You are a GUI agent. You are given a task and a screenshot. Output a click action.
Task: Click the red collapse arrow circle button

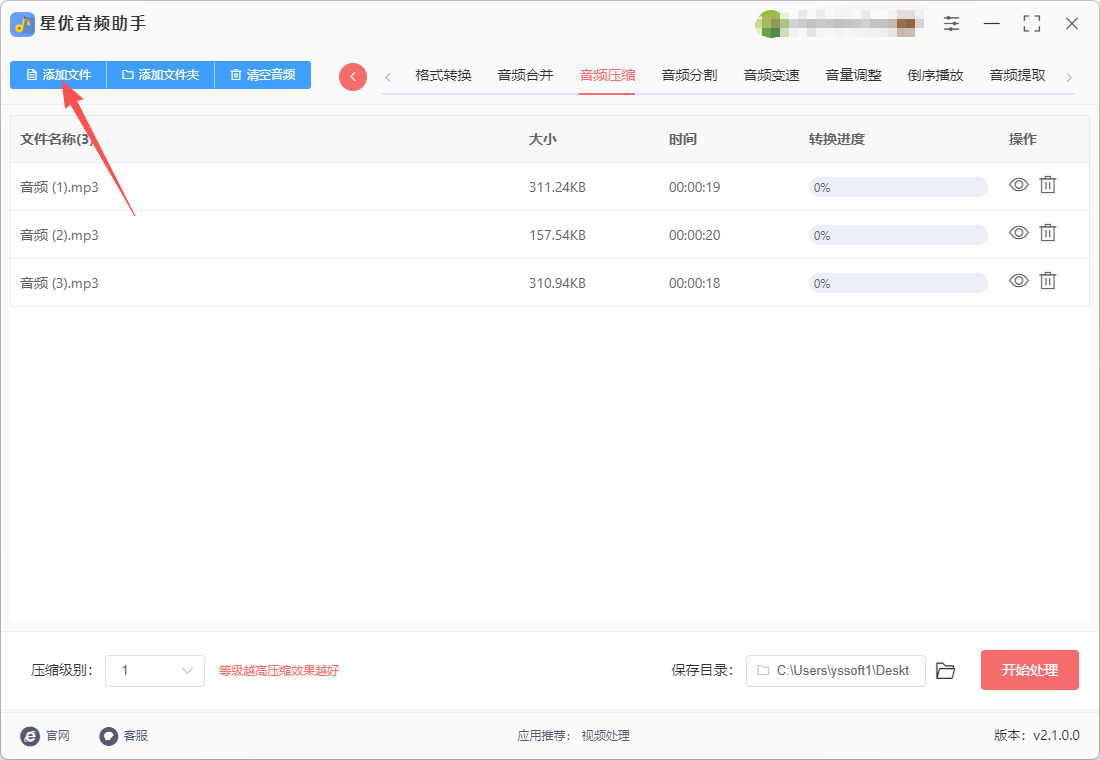353,76
